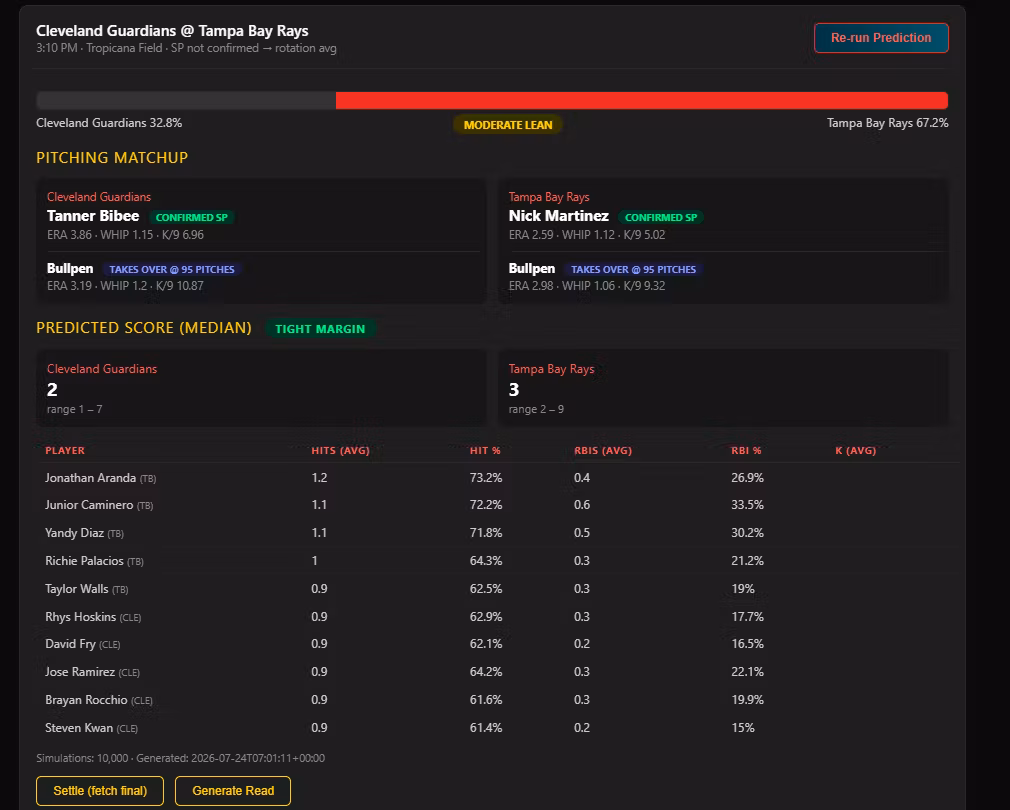Image resolution: width=1010 pixels, height=810 pixels.
Task: Click the PITCHING MATCHUP section heading
Action: tap(112, 158)
